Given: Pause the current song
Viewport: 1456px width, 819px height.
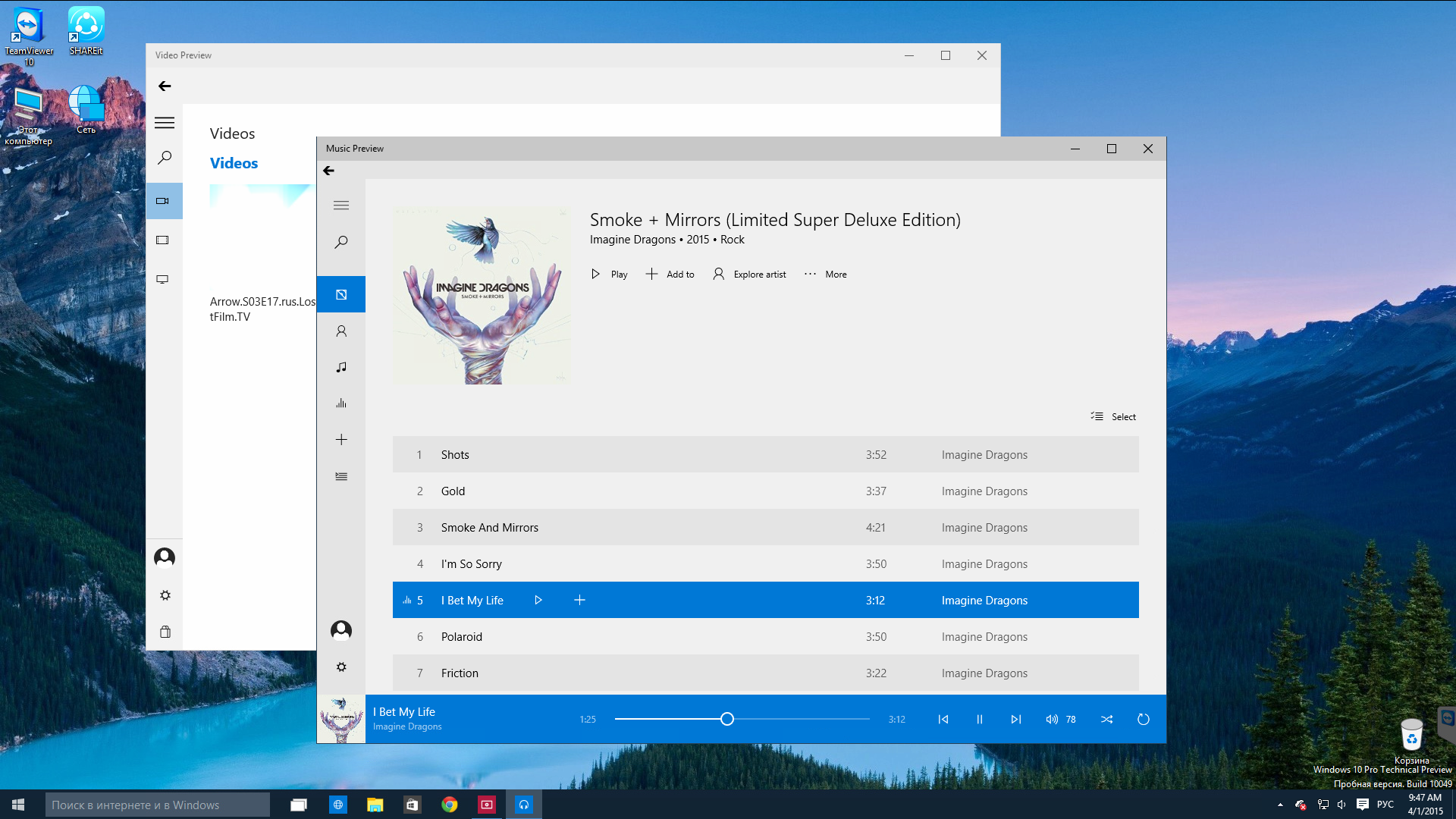Looking at the screenshot, I should tap(980, 720).
